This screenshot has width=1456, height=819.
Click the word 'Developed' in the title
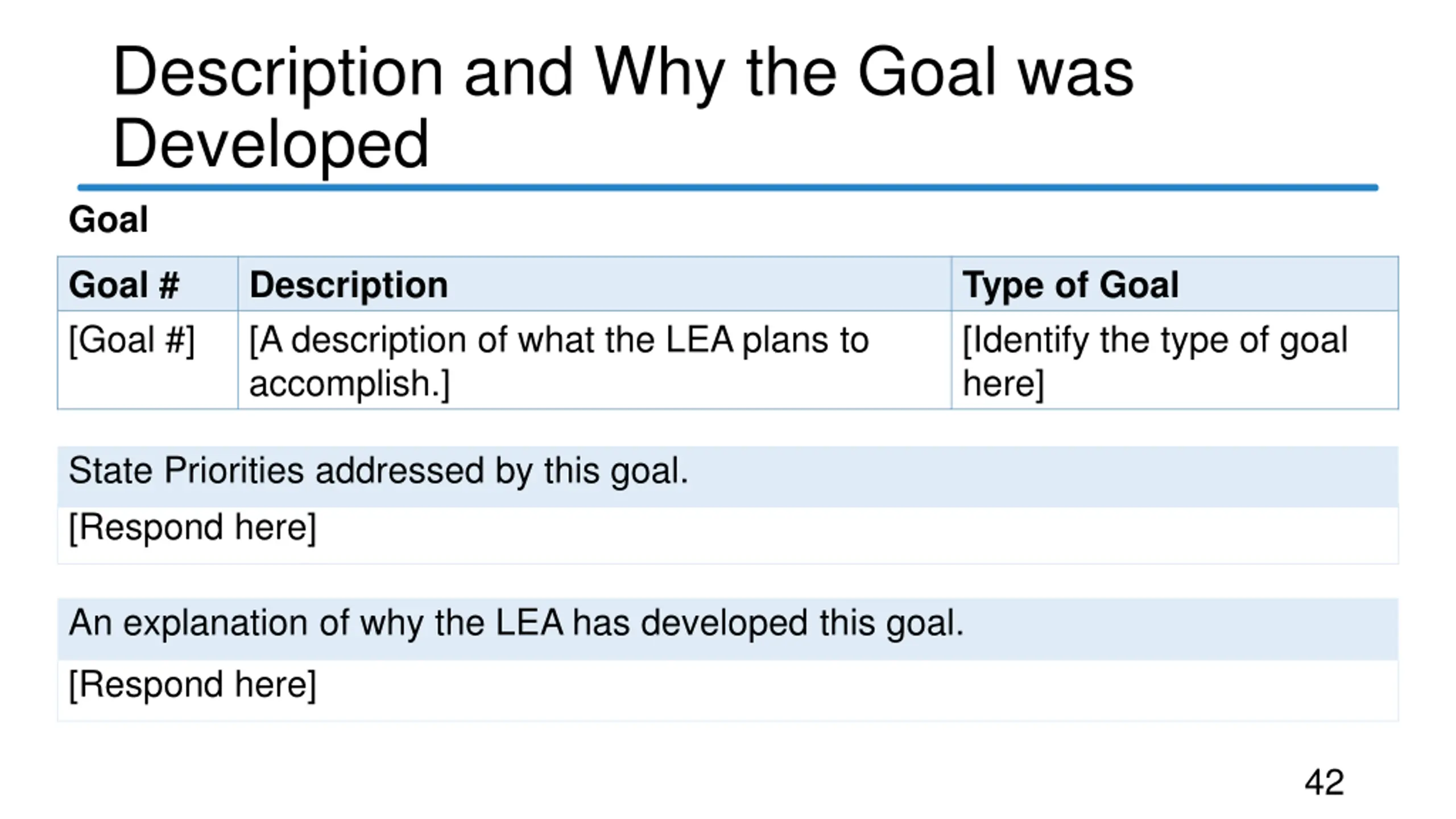pos(271,144)
